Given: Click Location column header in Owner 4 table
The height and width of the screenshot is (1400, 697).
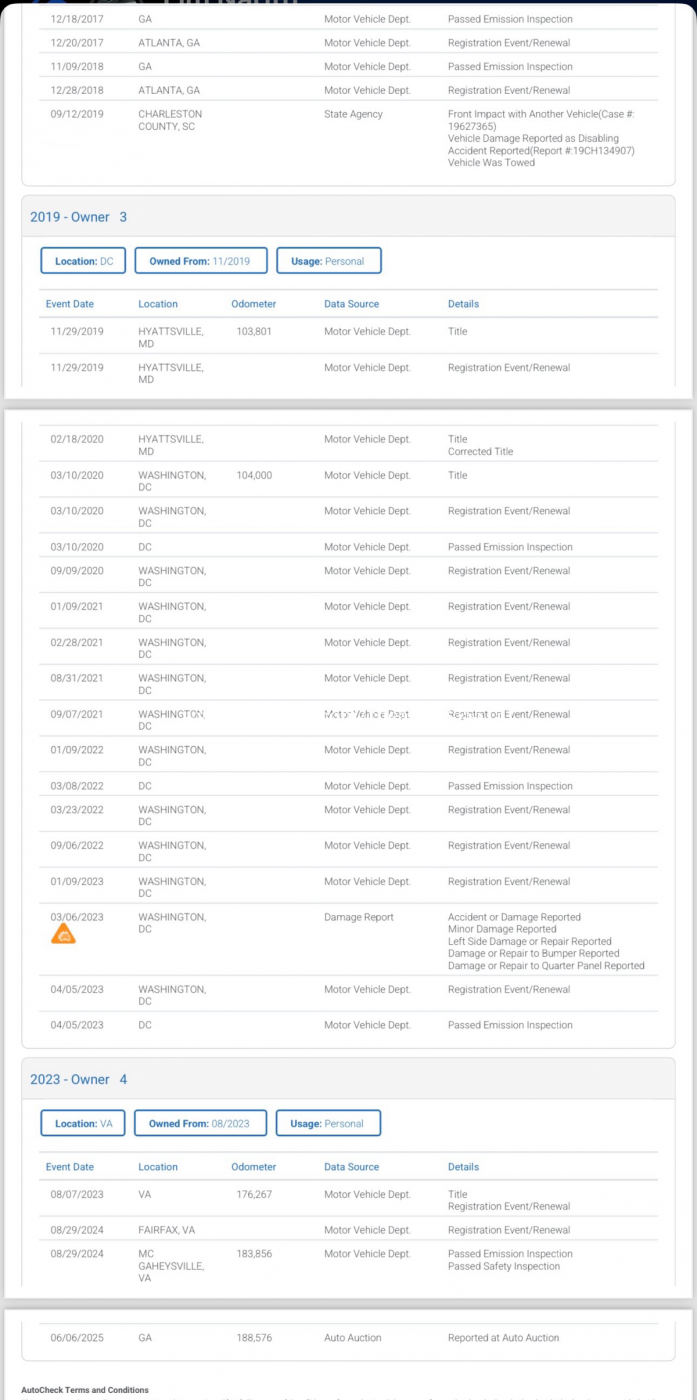Looking at the screenshot, I should (158, 1167).
